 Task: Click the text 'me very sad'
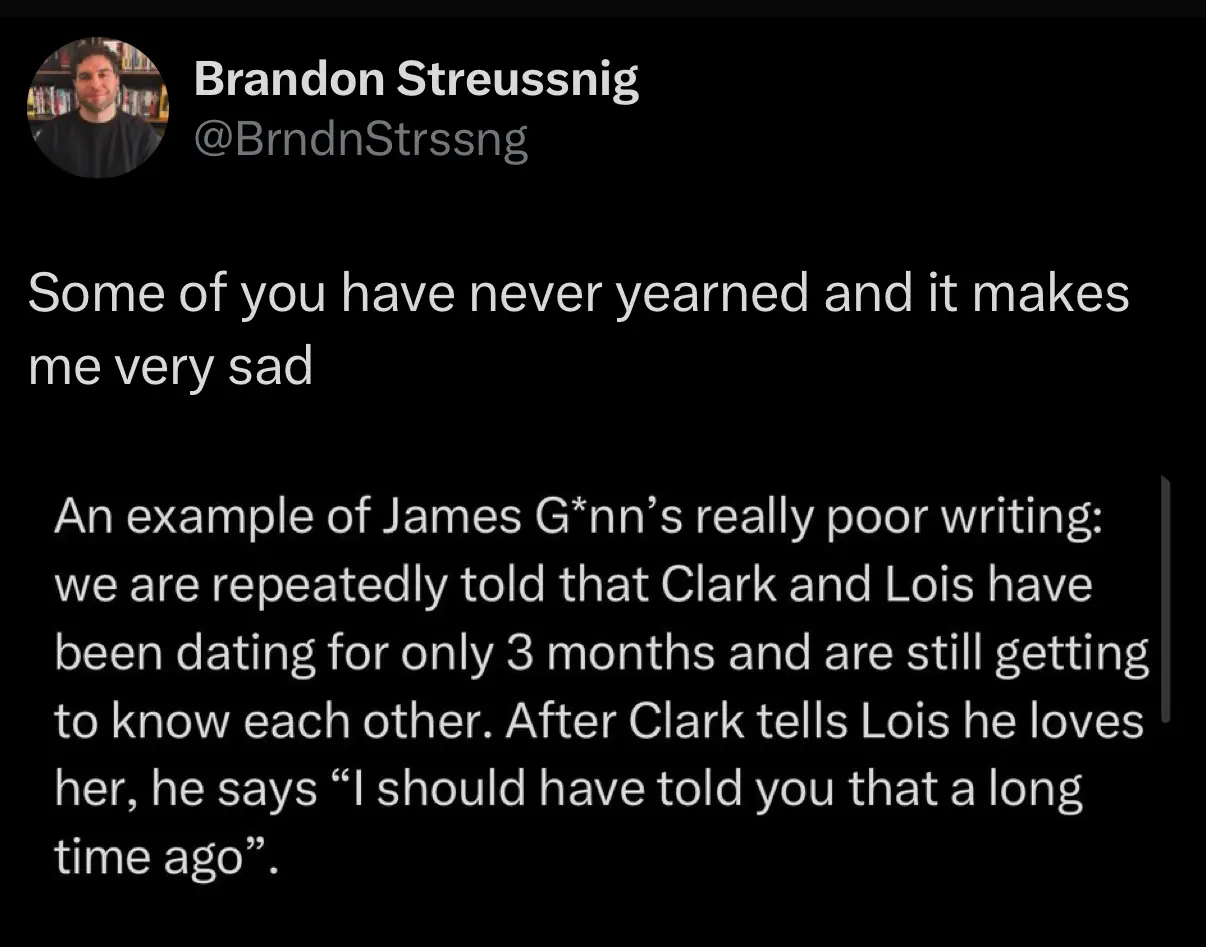(170, 368)
